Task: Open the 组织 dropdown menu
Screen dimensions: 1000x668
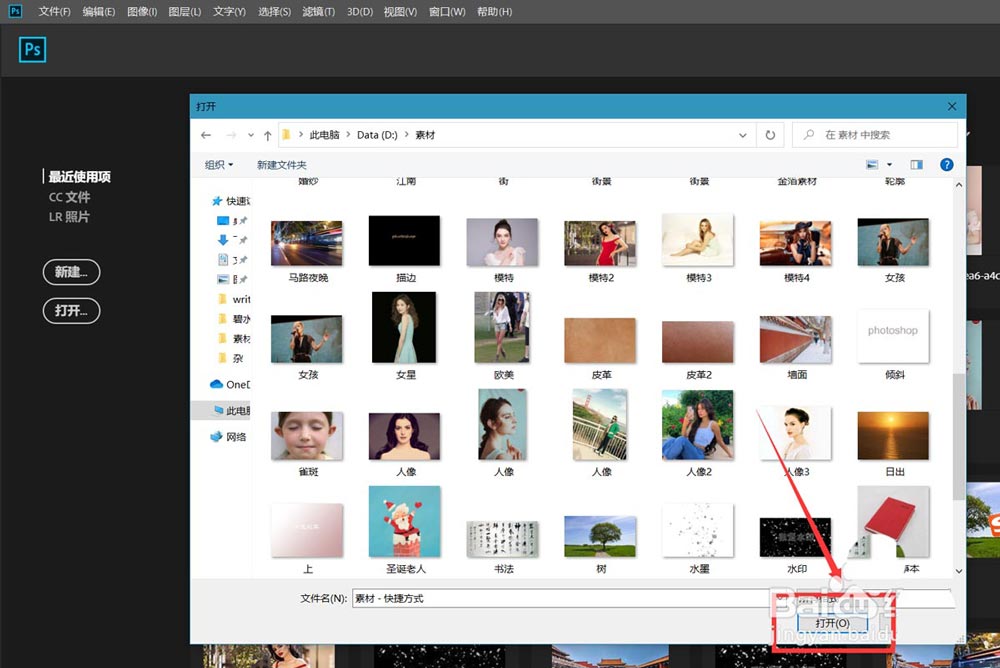Action: coord(219,165)
